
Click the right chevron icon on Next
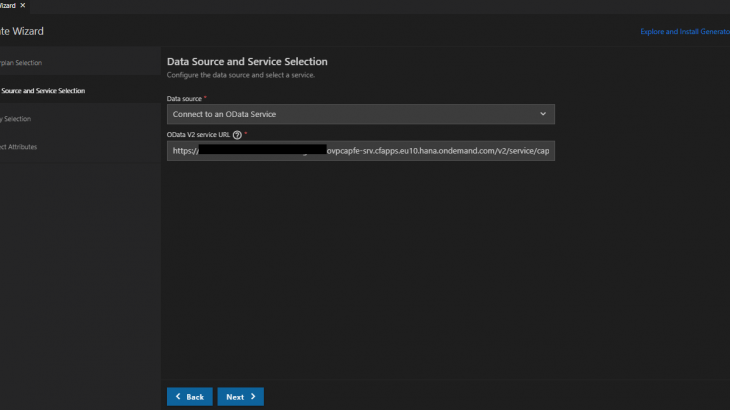point(253,397)
